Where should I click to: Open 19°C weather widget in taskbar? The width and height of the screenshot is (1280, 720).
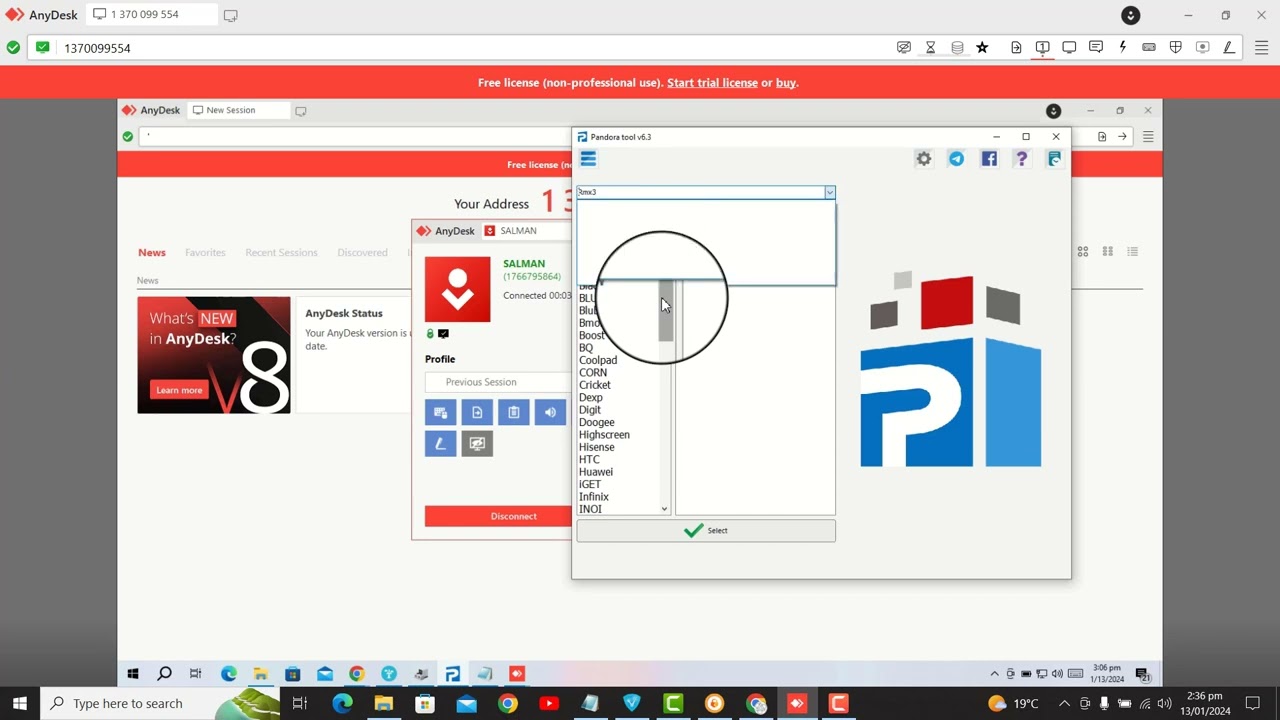coord(1014,704)
